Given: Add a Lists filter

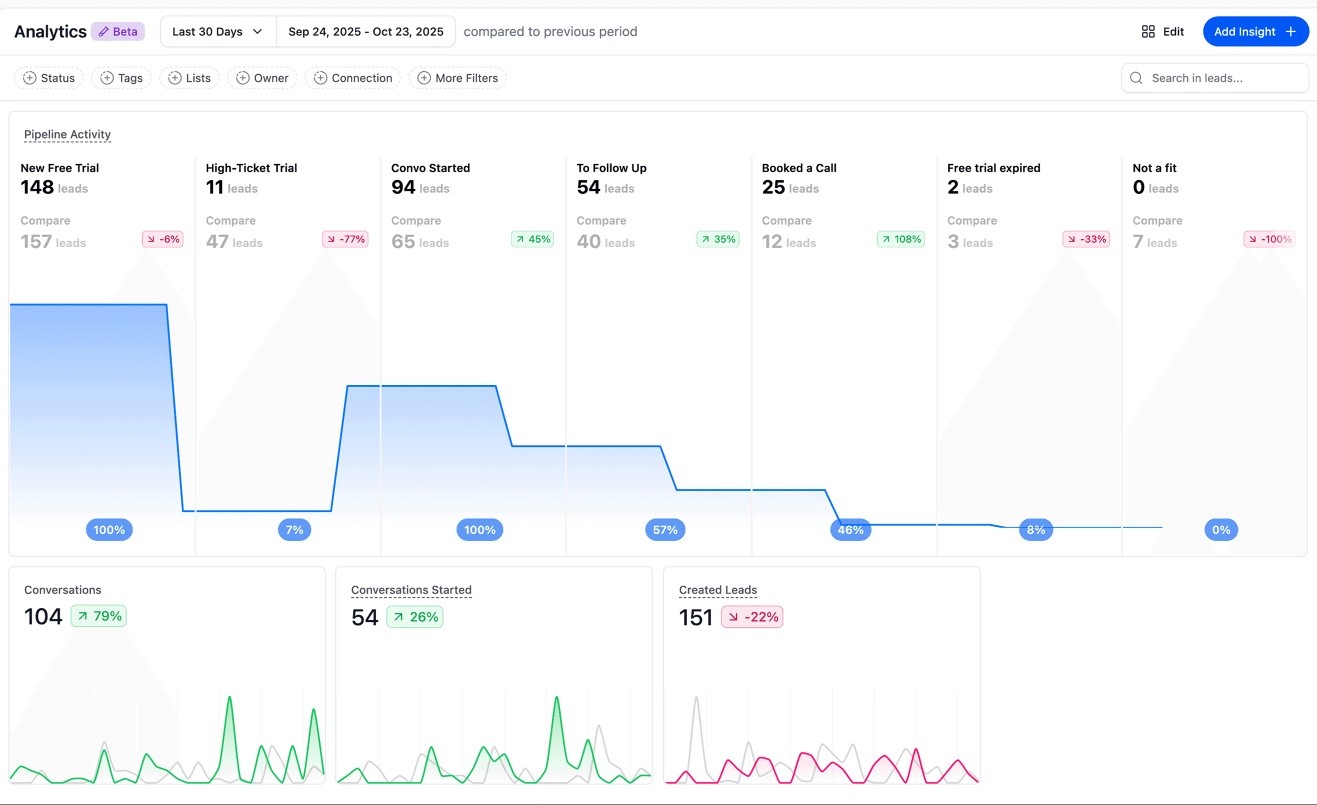Looking at the screenshot, I should [x=189, y=78].
